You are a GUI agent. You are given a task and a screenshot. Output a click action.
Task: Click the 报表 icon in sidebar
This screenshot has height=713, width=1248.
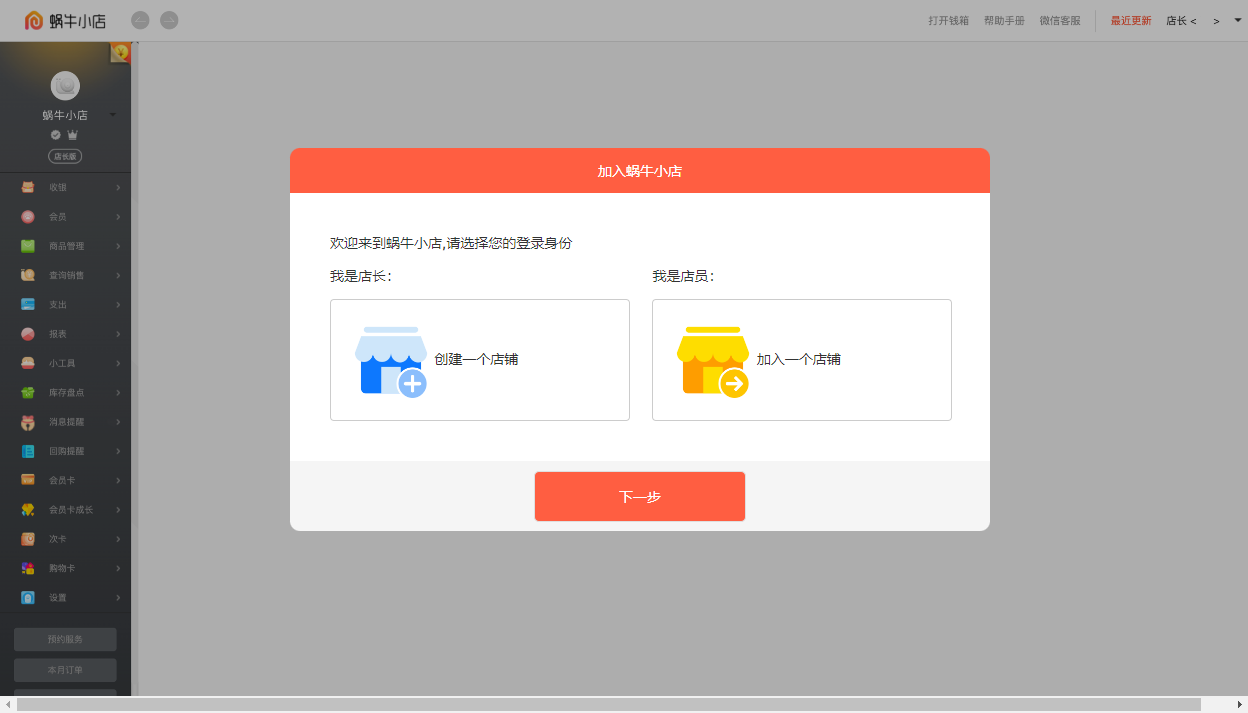pyautogui.click(x=28, y=333)
